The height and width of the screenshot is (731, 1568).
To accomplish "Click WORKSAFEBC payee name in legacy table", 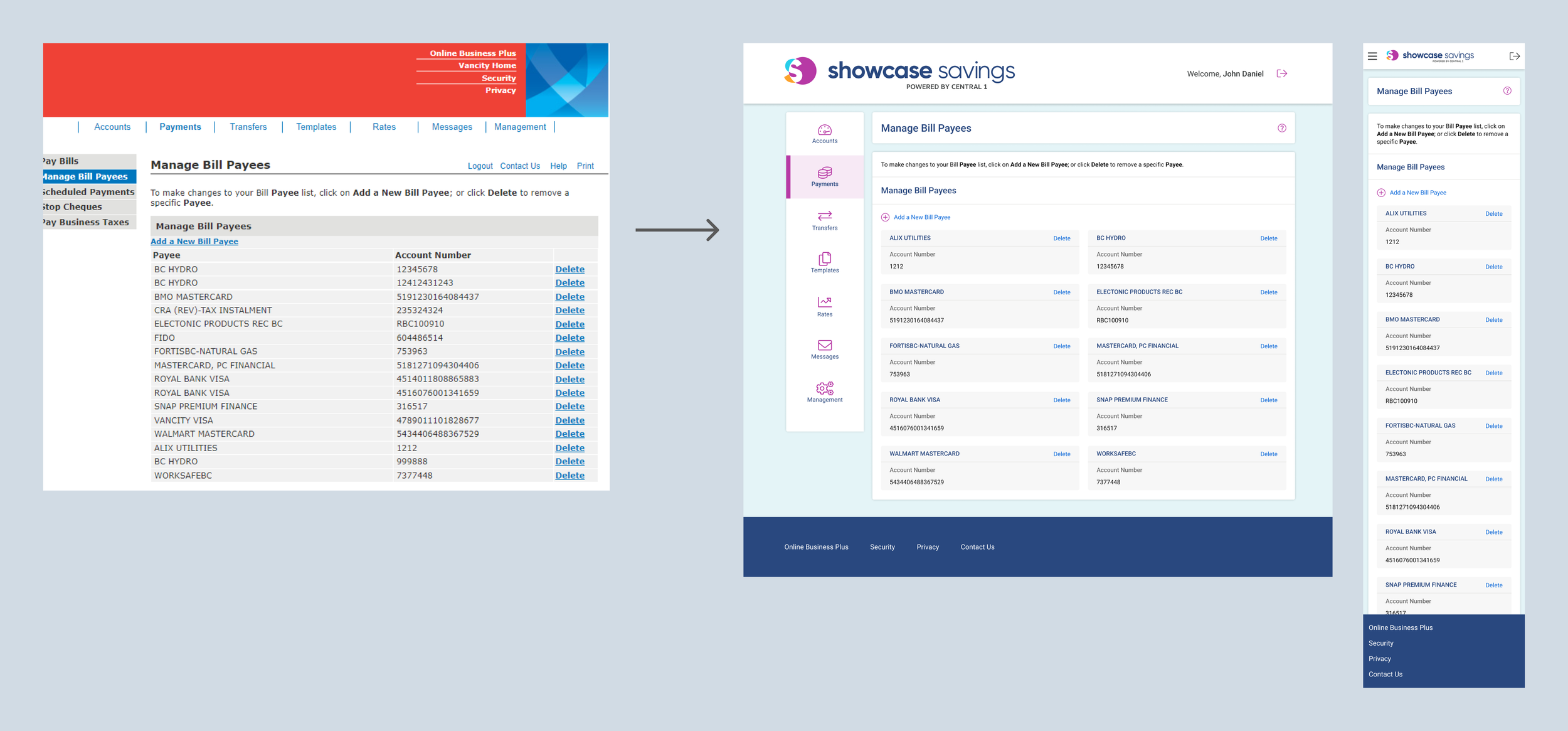I will tap(183, 476).
